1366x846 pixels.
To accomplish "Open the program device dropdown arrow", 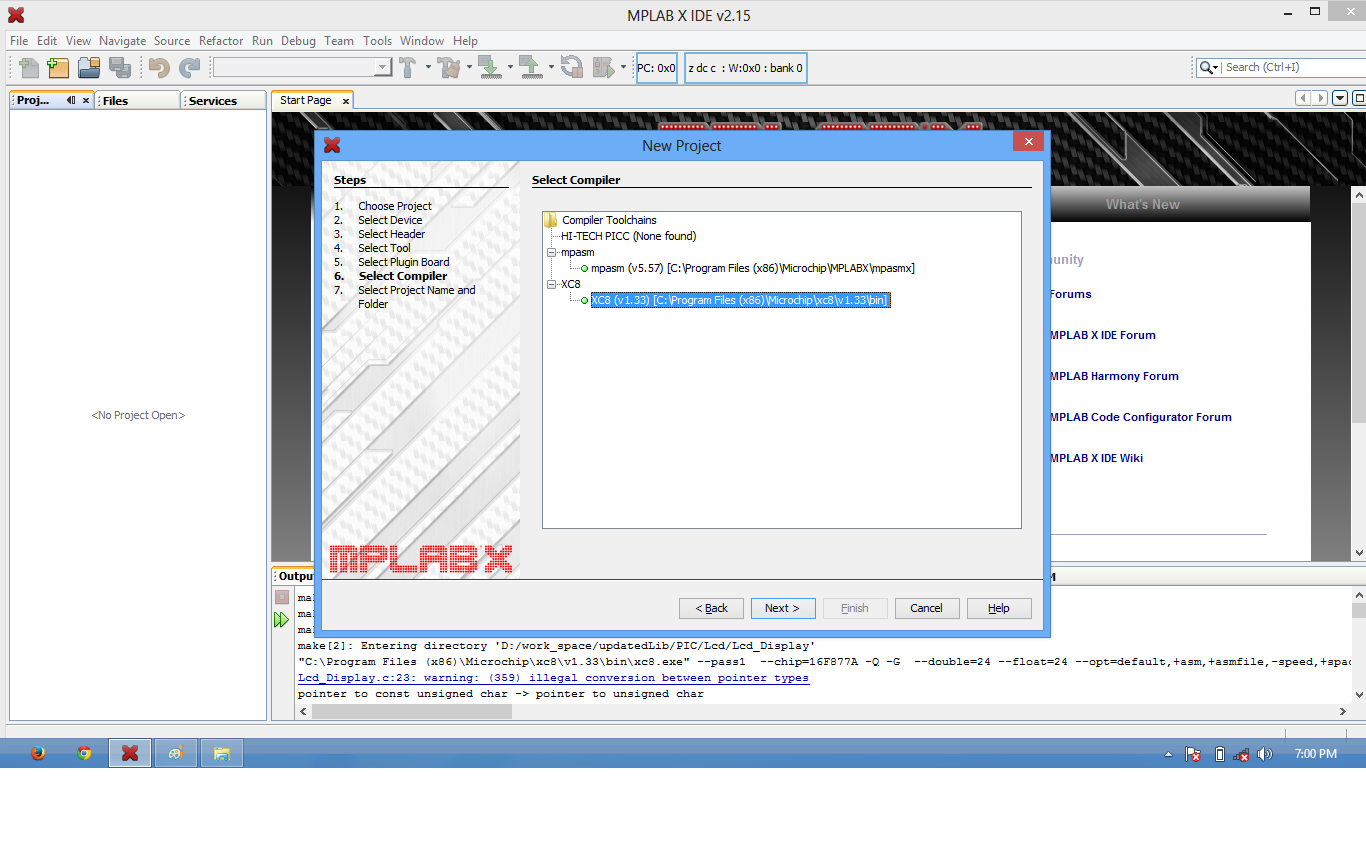I will click(x=510, y=68).
